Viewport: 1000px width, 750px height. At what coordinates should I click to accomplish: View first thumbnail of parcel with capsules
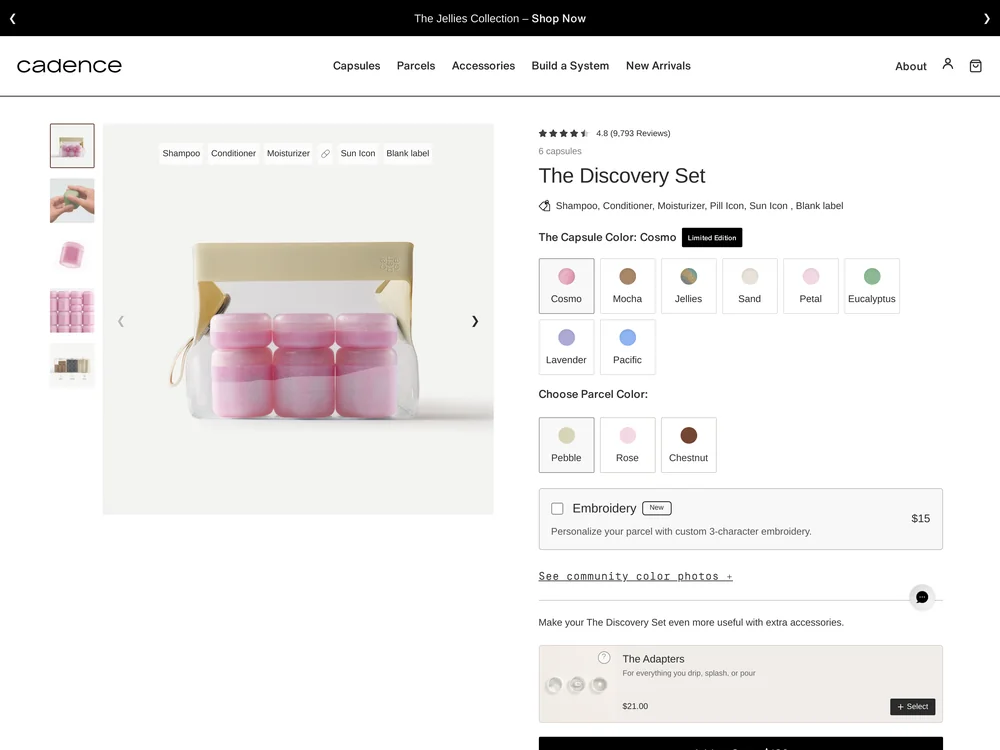[x=72, y=145]
